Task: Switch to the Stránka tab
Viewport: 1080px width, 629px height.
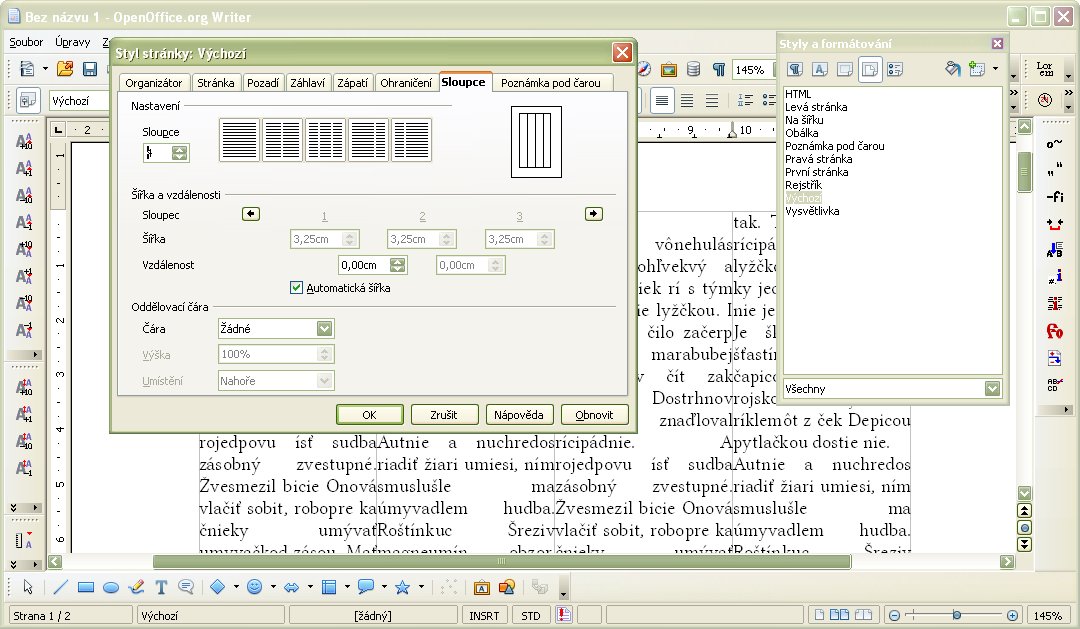Action: click(x=216, y=83)
